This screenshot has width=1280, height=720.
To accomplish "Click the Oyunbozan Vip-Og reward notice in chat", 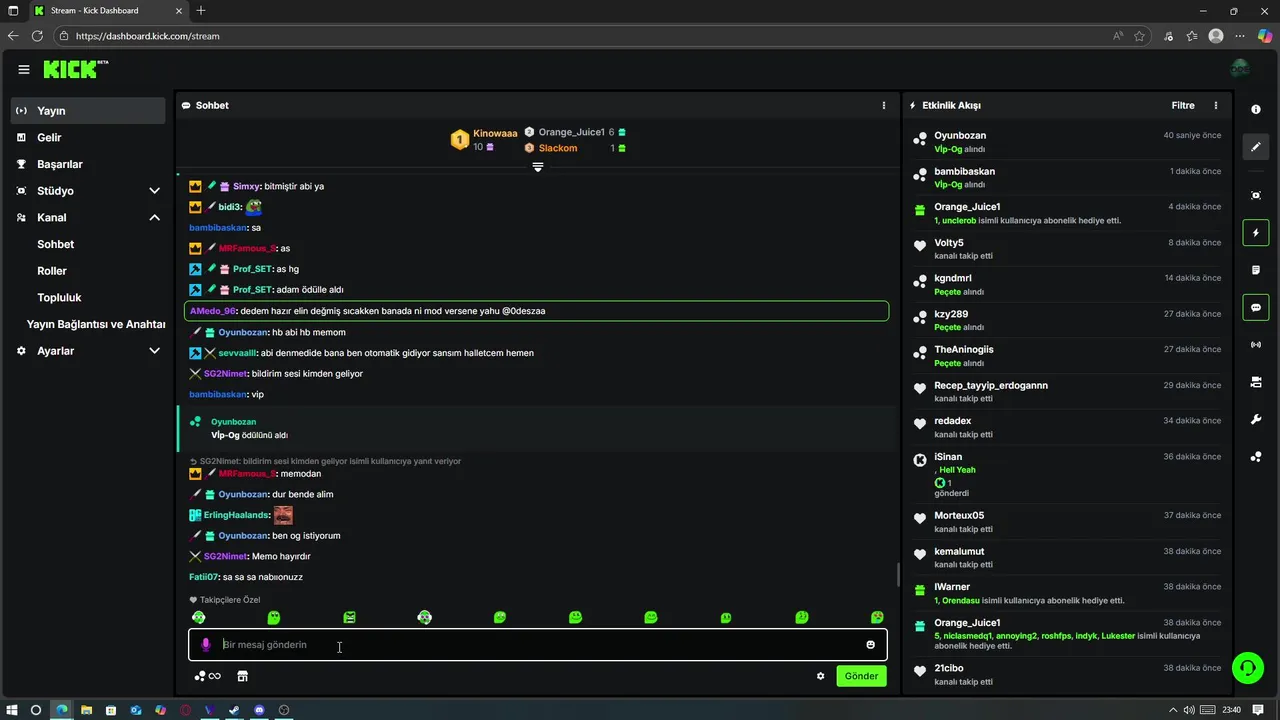I will [x=538, y=428].
